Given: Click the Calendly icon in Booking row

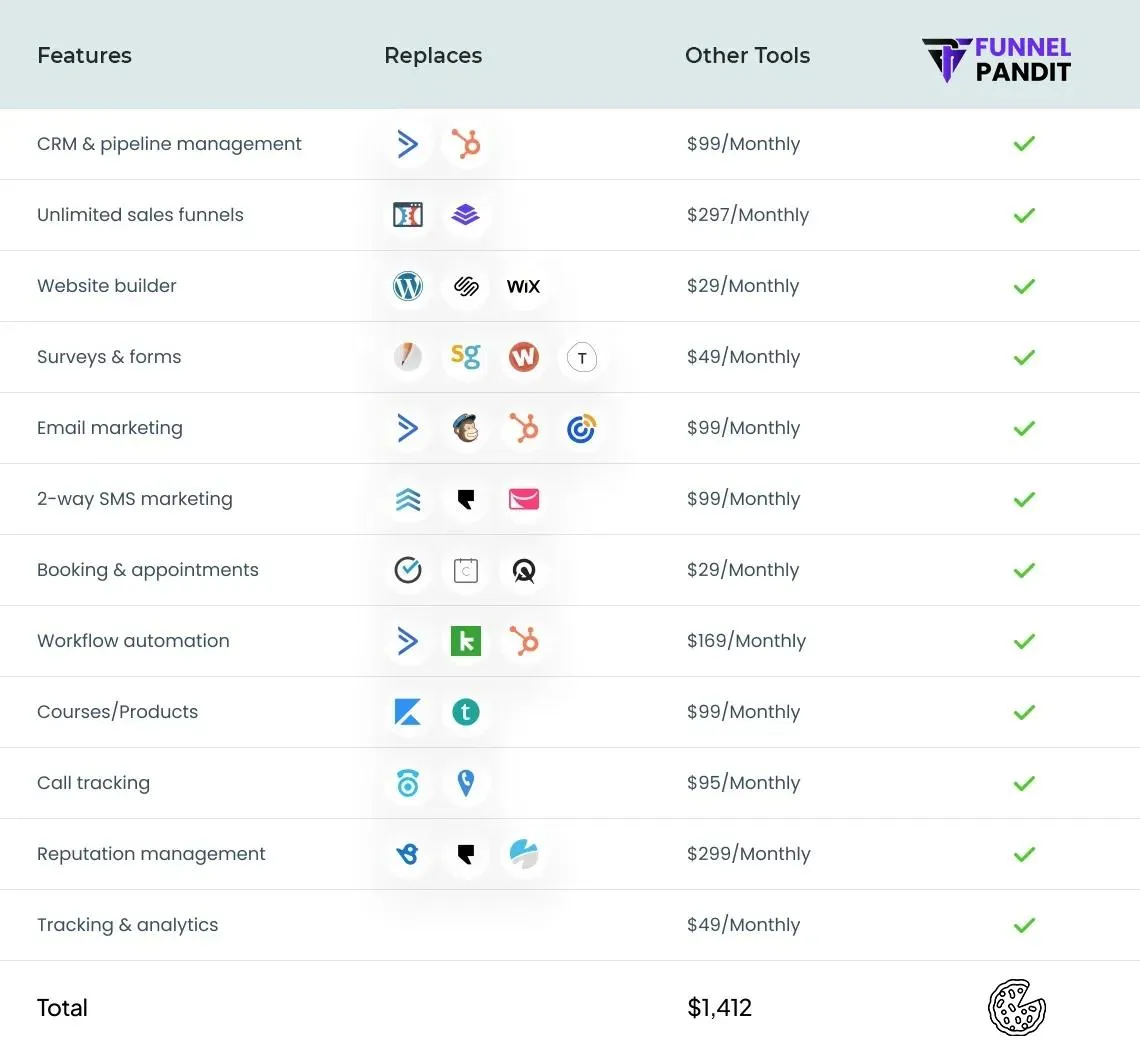Looking at the screenshot, I should coord(408,570).
